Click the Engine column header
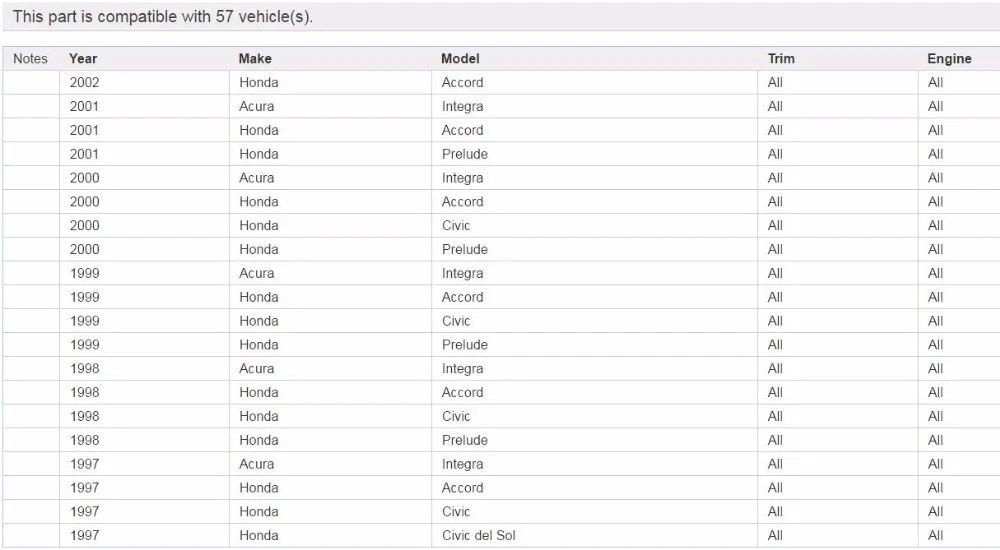The image size is (1000, 550). [x=949, y=59]
